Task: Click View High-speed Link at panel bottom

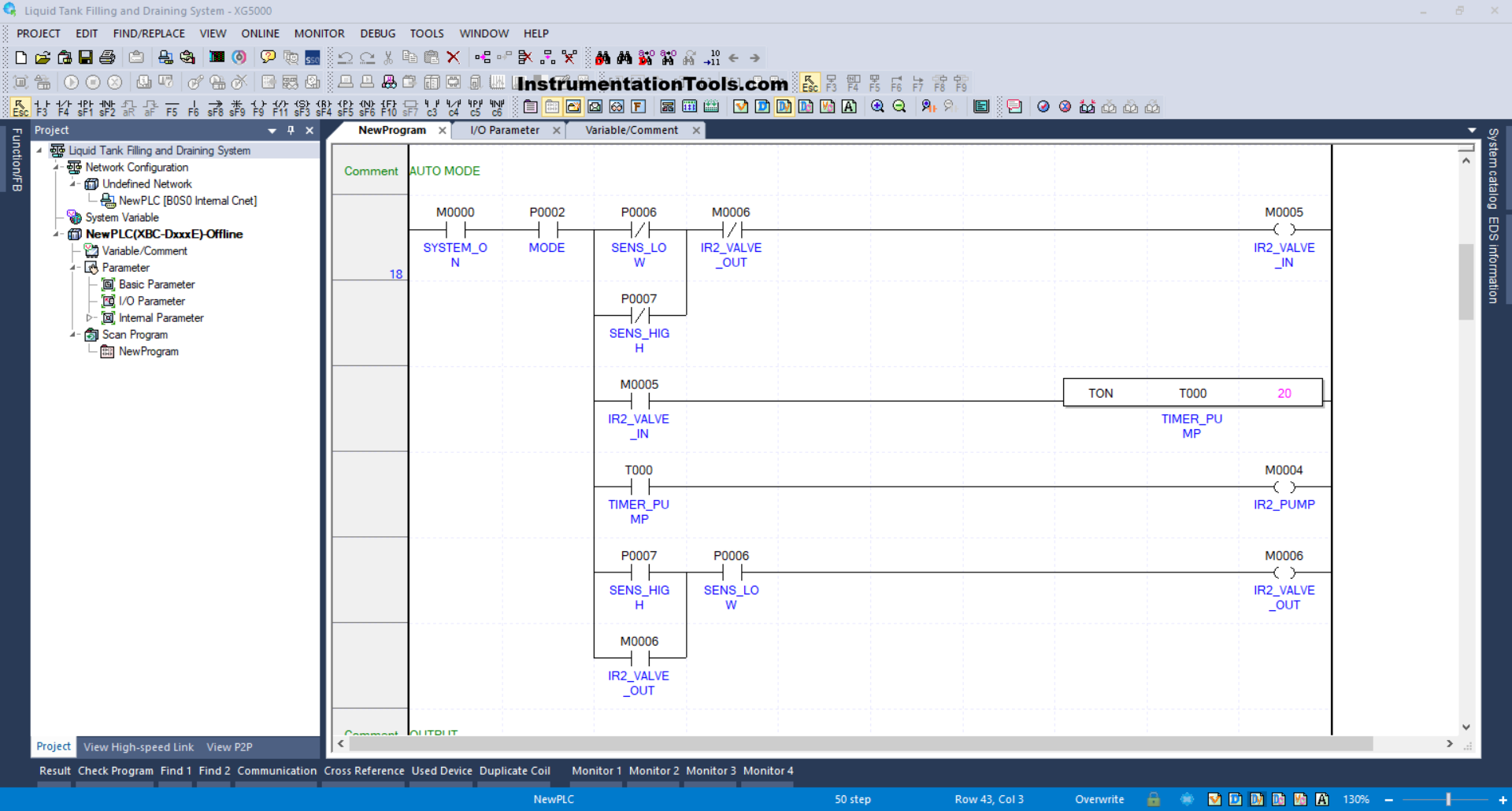Action: click(x=139, y=747)
